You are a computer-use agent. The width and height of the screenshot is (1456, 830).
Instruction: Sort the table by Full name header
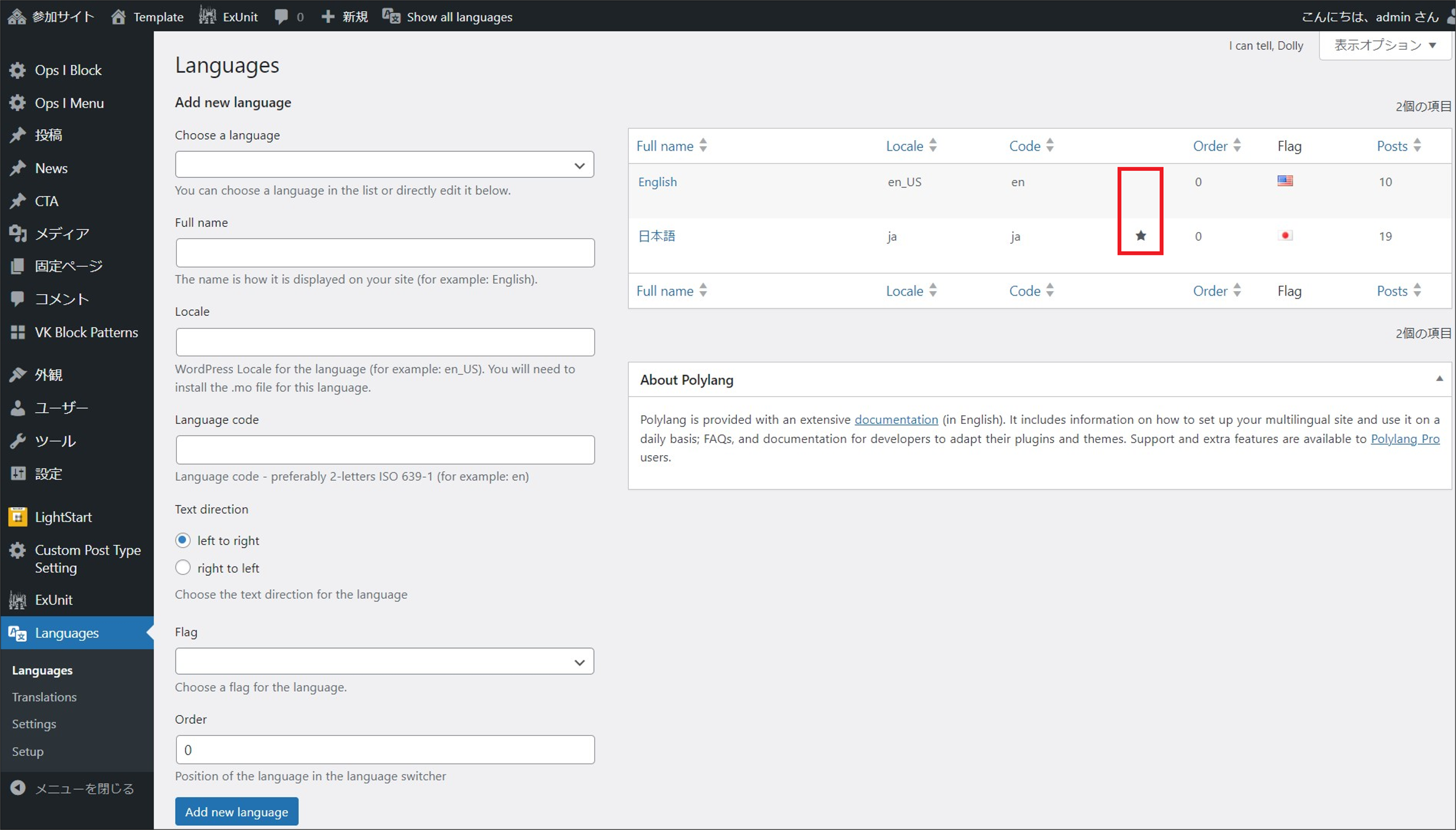coord(665,146)
